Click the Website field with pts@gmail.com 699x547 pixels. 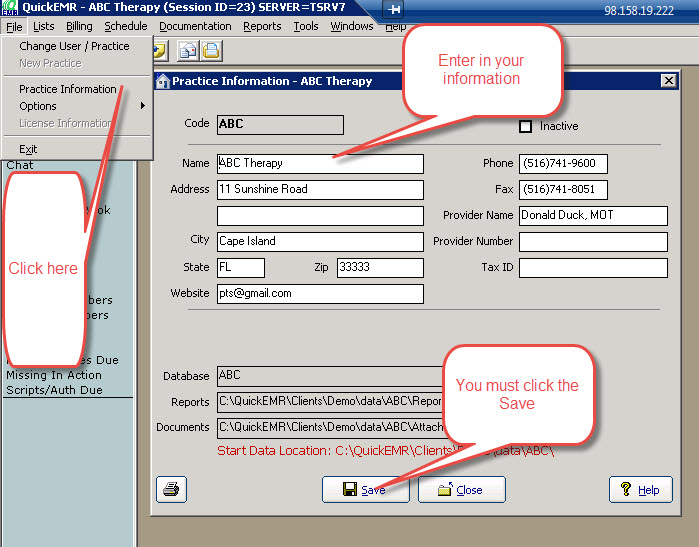coord(320,294)
